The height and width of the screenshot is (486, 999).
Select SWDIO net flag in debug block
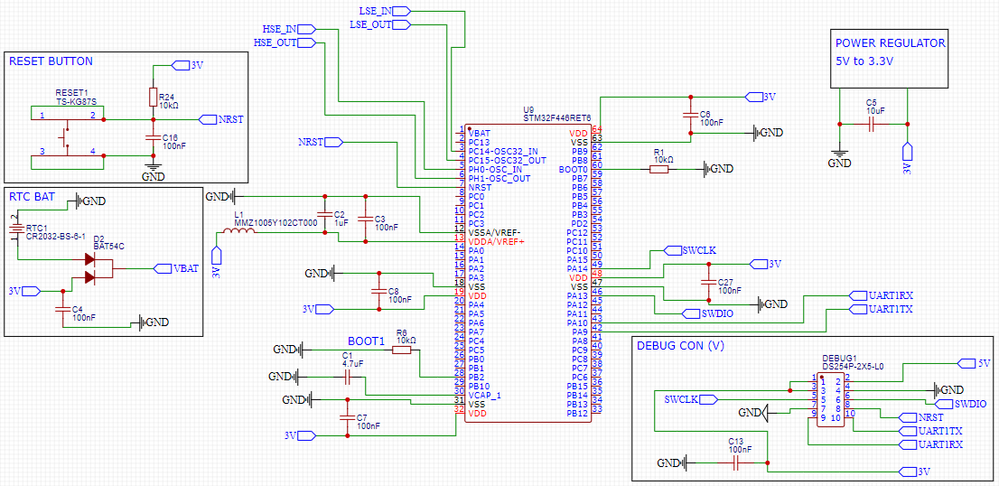[x=961, y=404]
